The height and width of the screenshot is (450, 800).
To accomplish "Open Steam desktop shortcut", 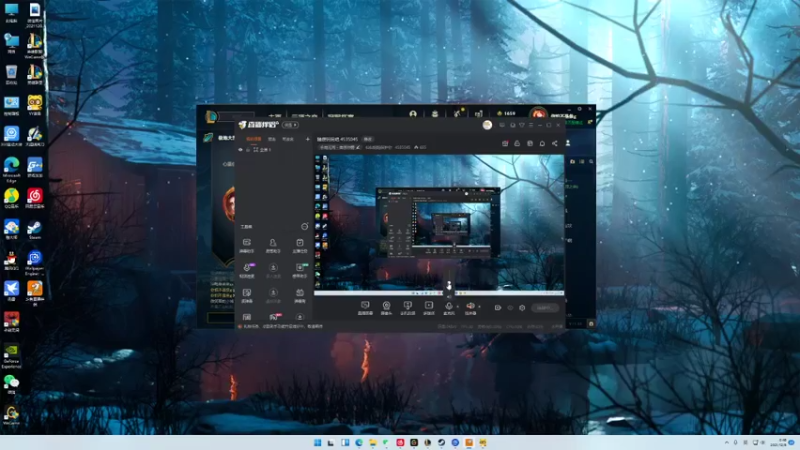I will [34, 230].
